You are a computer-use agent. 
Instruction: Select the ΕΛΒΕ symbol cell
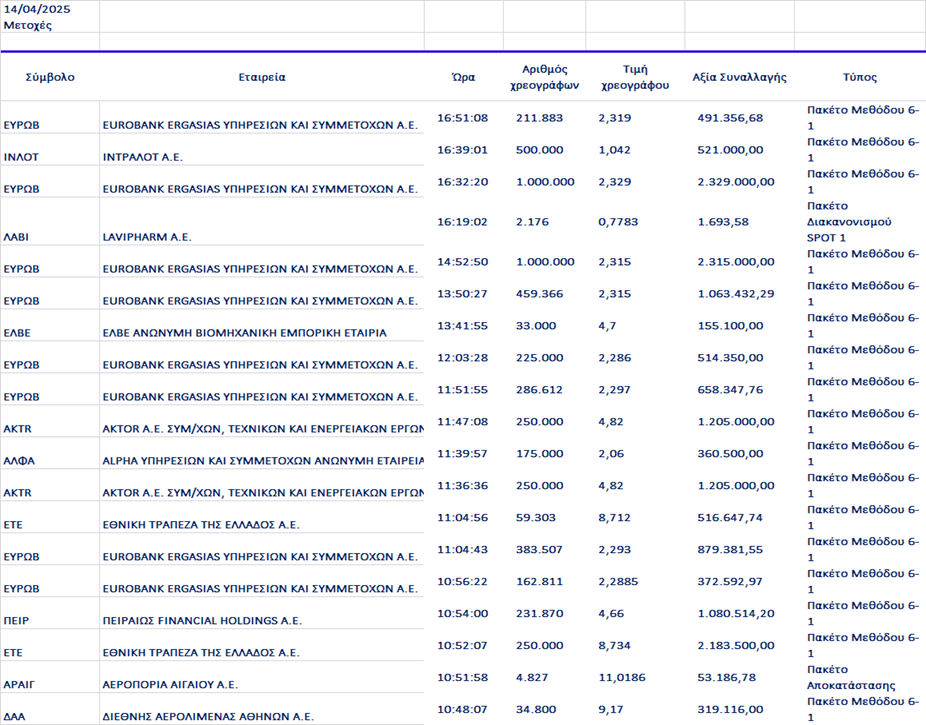[17, 333]
